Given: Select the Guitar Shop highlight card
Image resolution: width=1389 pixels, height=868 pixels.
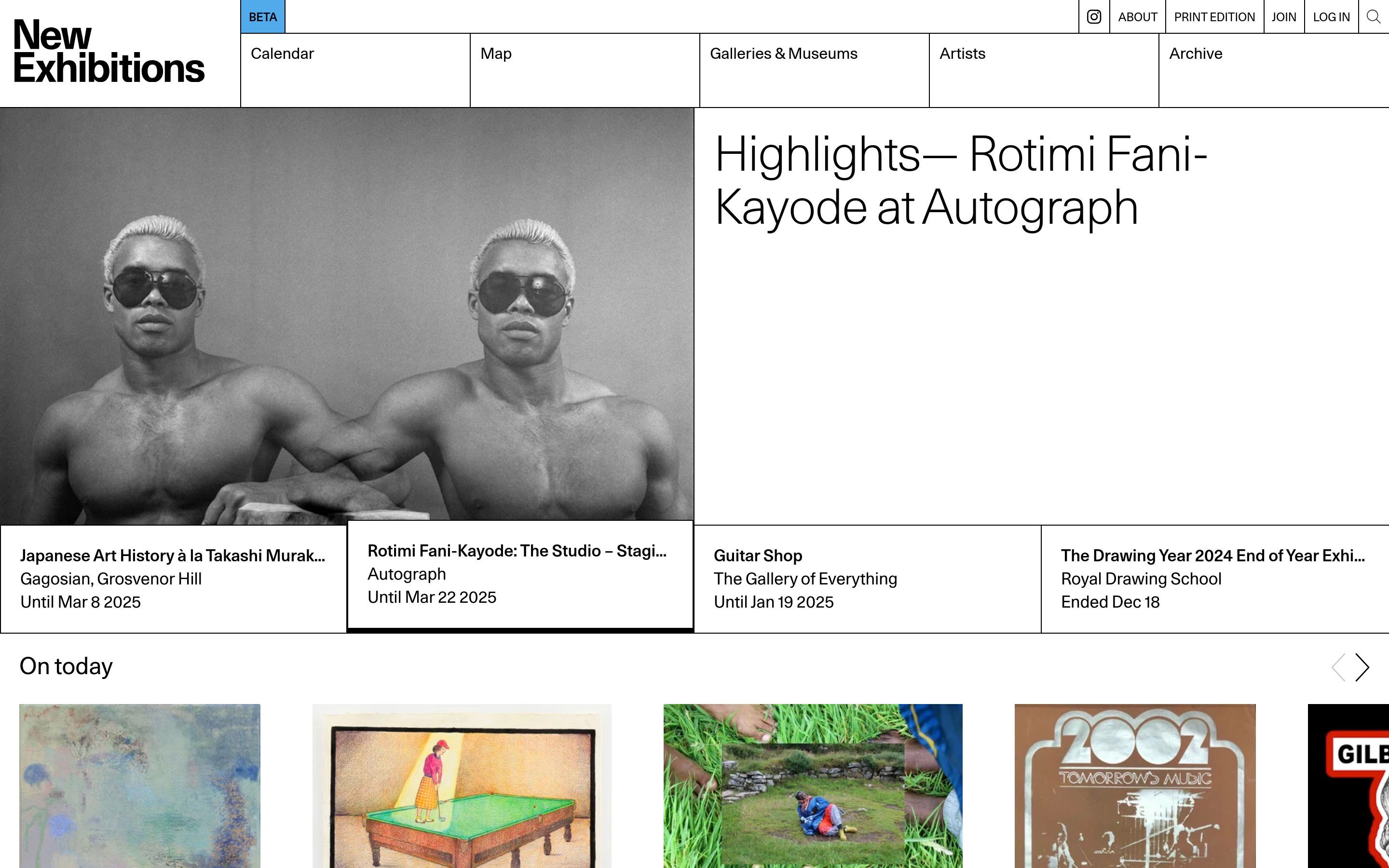Looking at the screenshot, I should point(867,579).
